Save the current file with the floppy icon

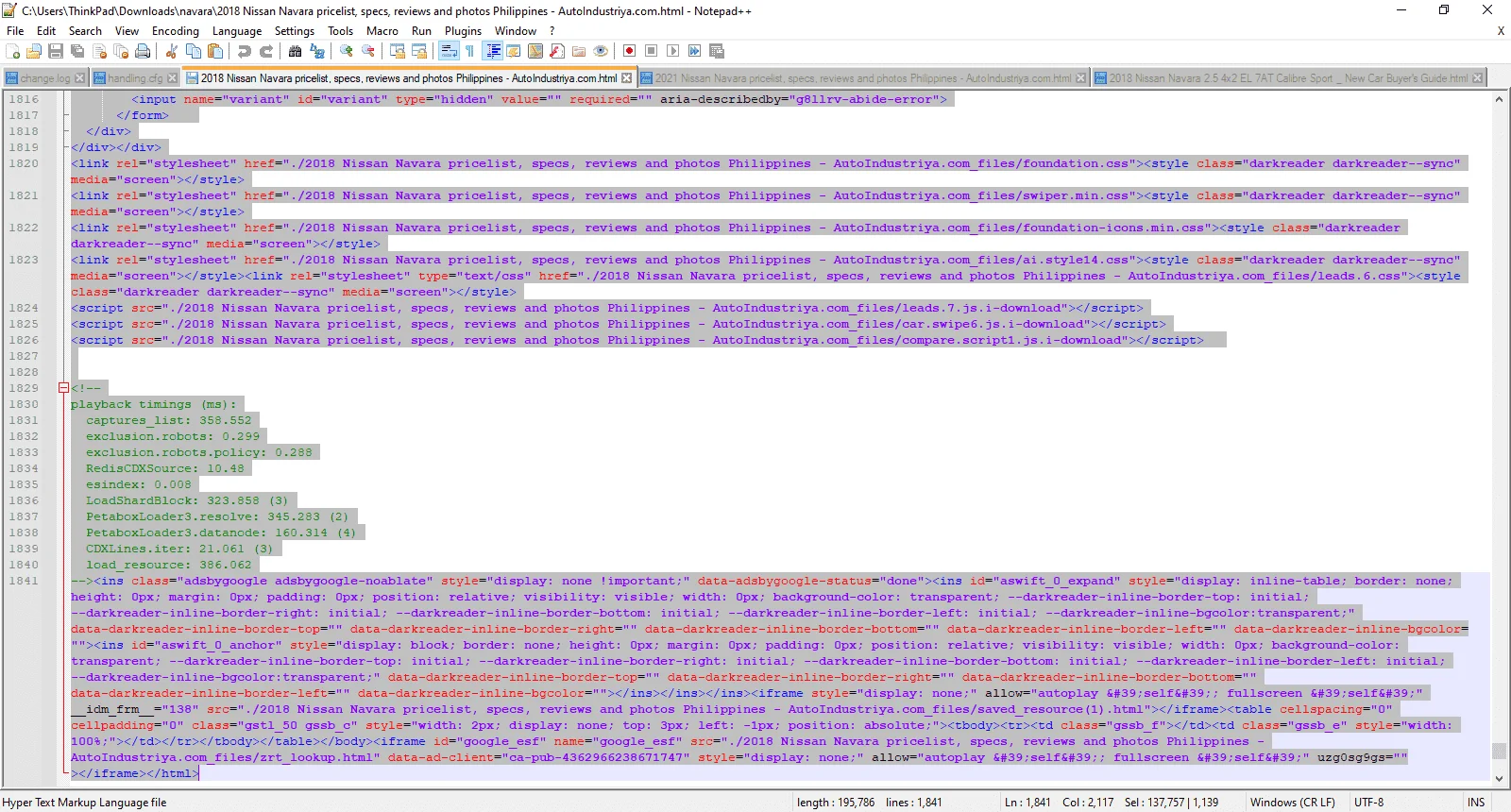click(x=56, y=51)
